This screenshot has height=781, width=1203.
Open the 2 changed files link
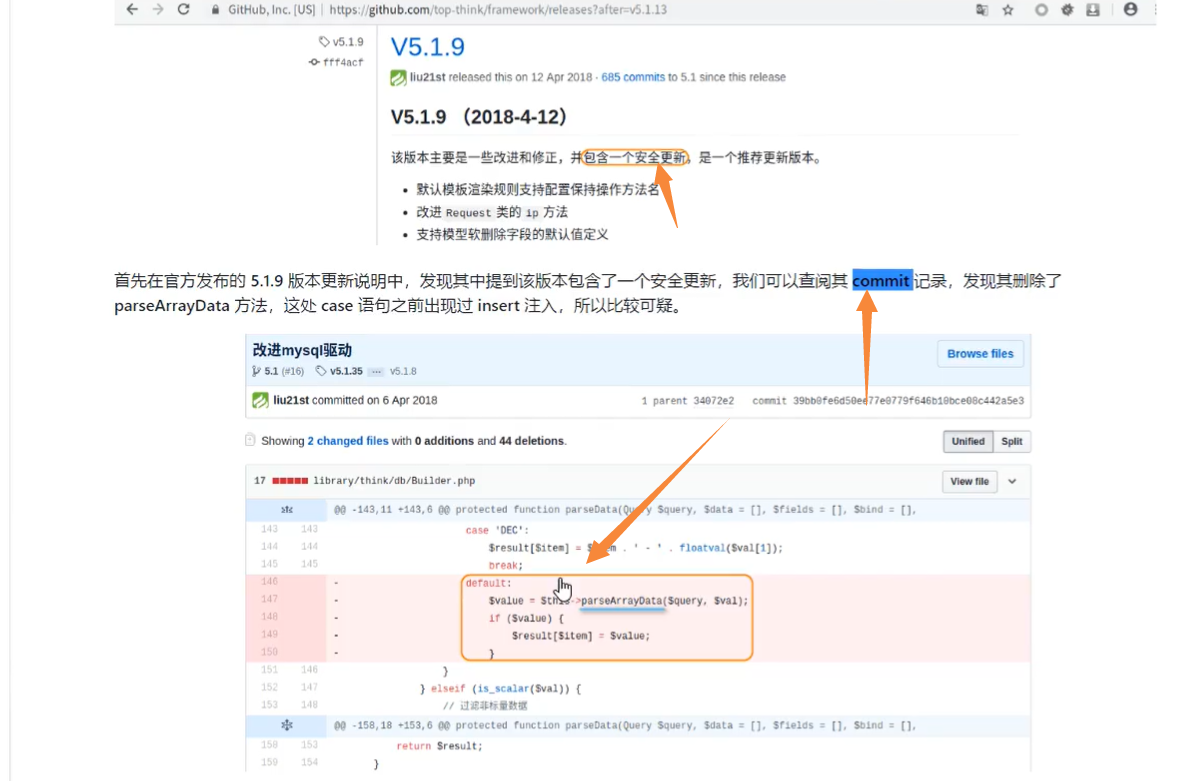click(348, 441)
